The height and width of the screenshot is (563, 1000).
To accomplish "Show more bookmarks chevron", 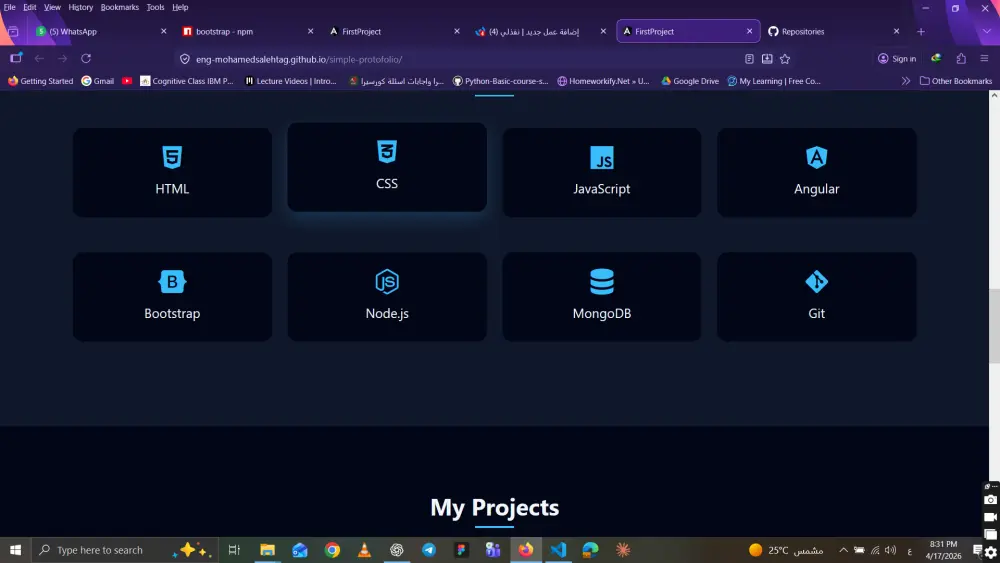I will pyautogui.click(x=906, y=81).
